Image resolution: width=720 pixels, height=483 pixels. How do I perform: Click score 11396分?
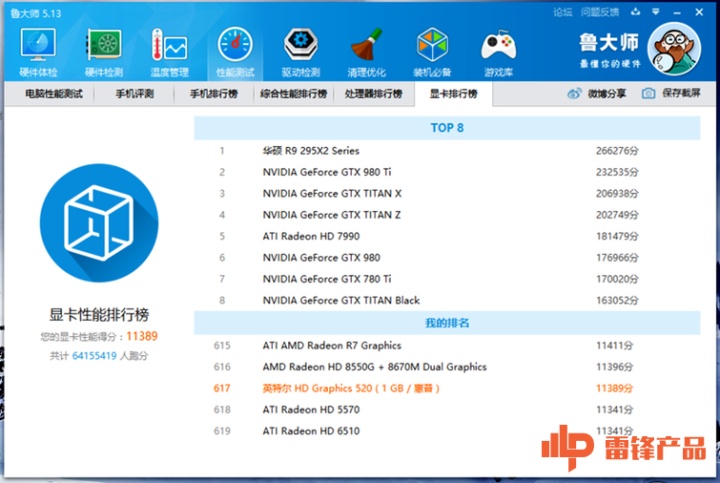[614, 367]
